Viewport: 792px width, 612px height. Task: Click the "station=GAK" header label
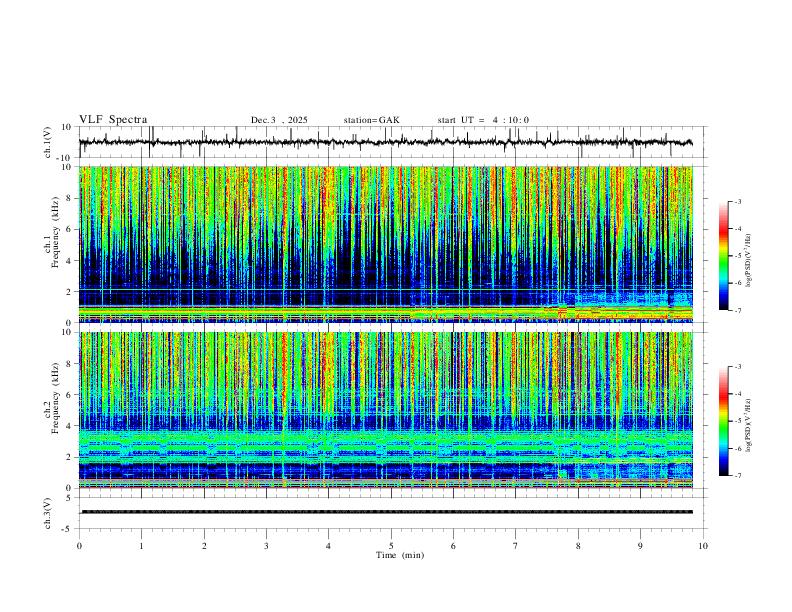click(371, 120)
